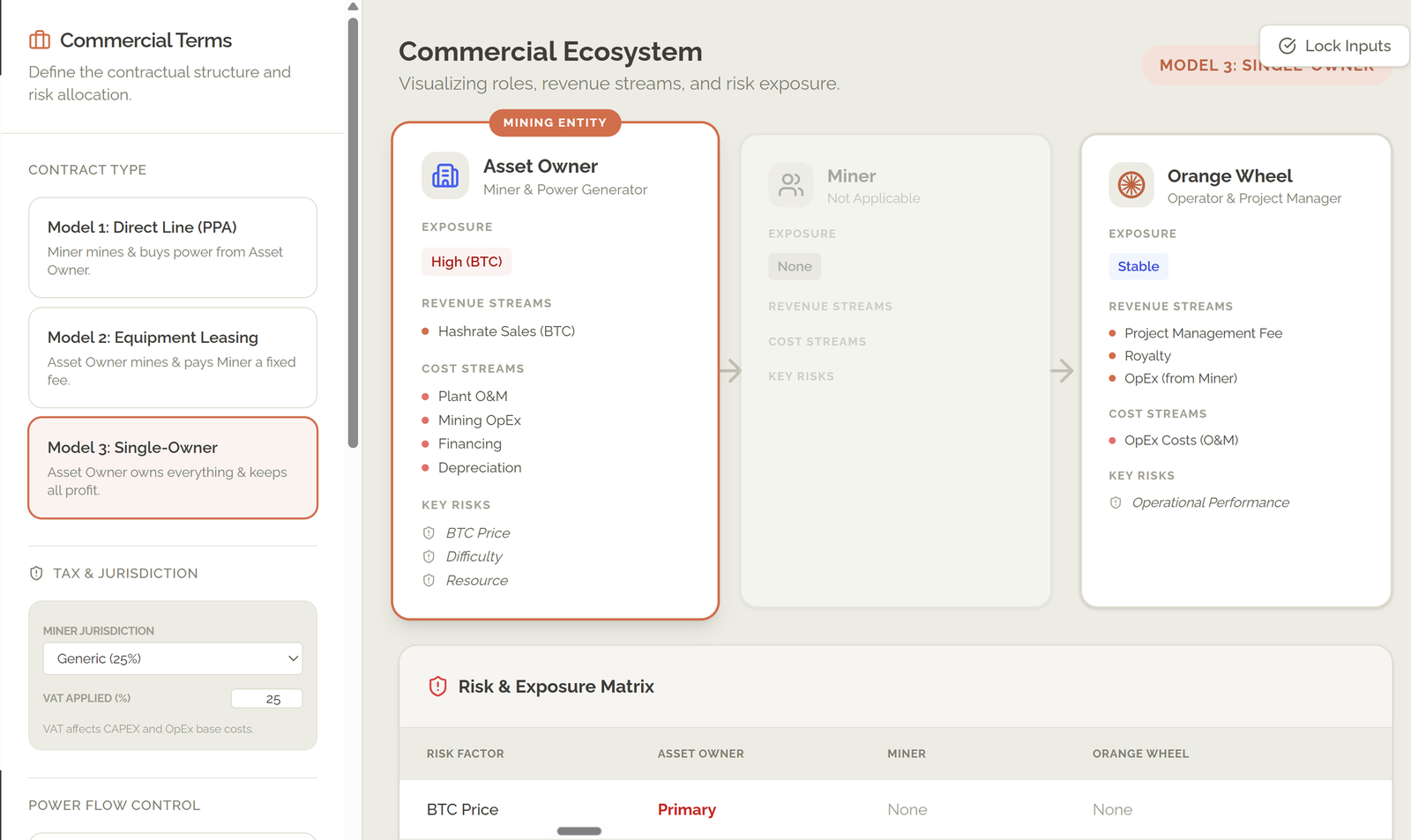Click the Miner people icon
This screenshot has width=1411, height=840.
791,185
